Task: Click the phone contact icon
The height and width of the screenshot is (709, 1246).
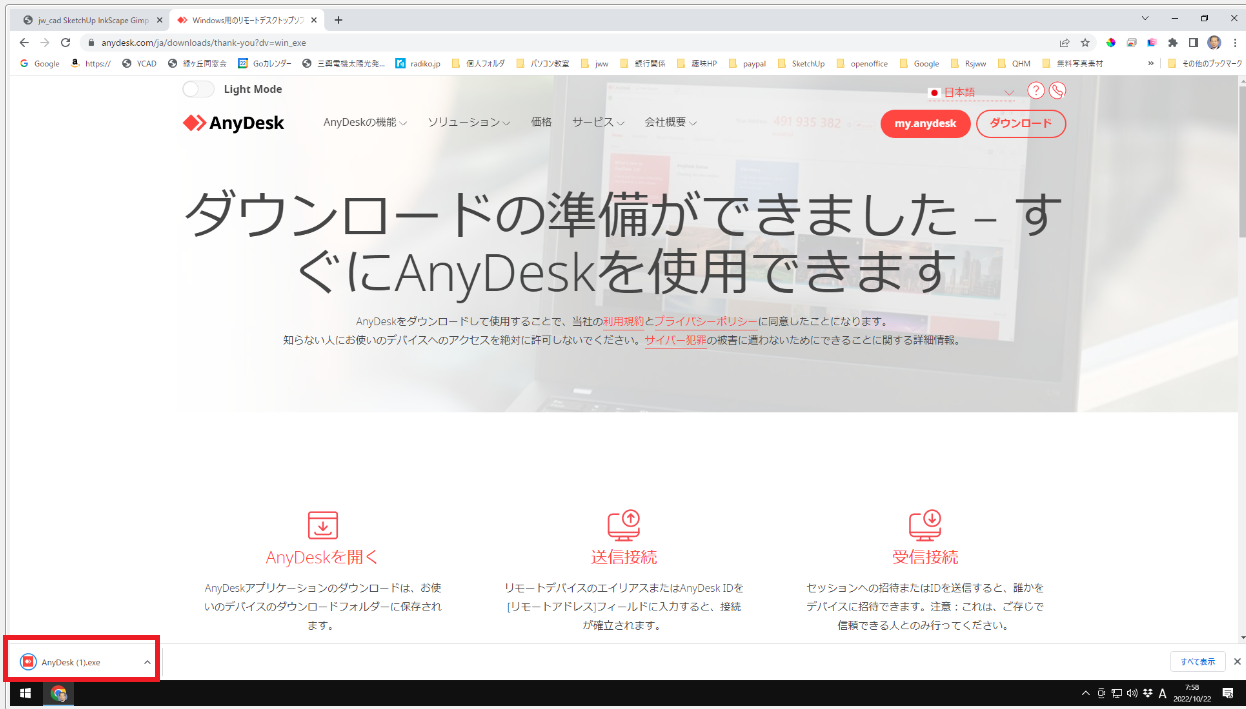Action: pyautogui.click(x=1057, y=91)
